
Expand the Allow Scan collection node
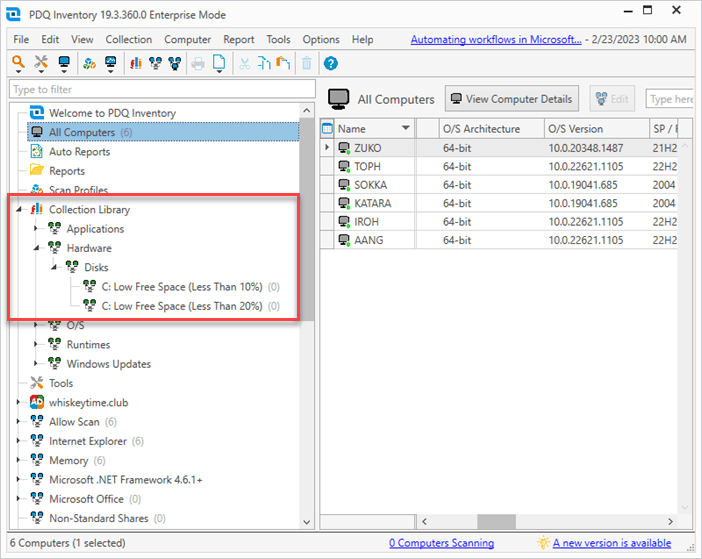point(18,422)
